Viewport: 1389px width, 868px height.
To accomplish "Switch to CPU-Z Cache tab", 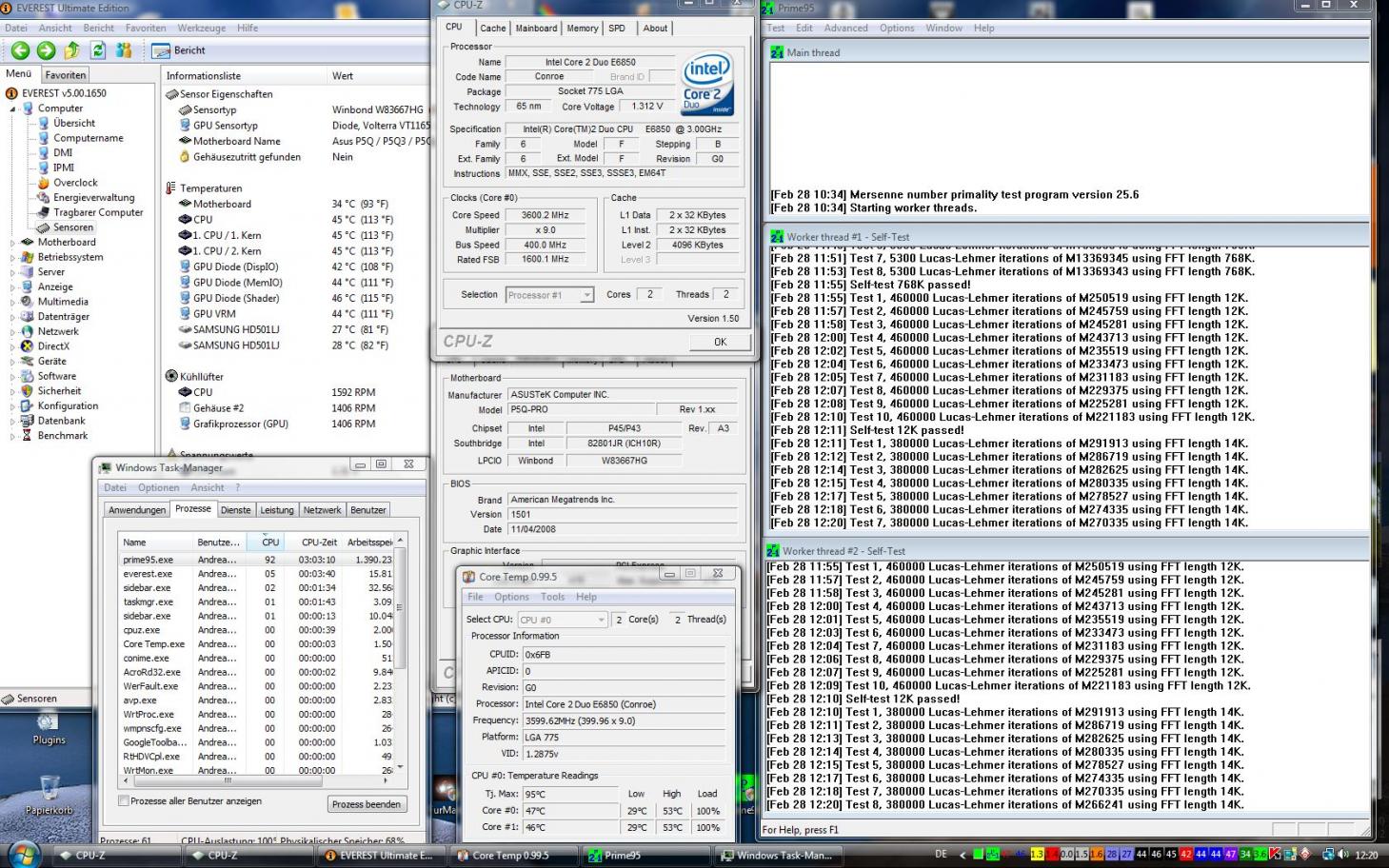I will point(493,29).
